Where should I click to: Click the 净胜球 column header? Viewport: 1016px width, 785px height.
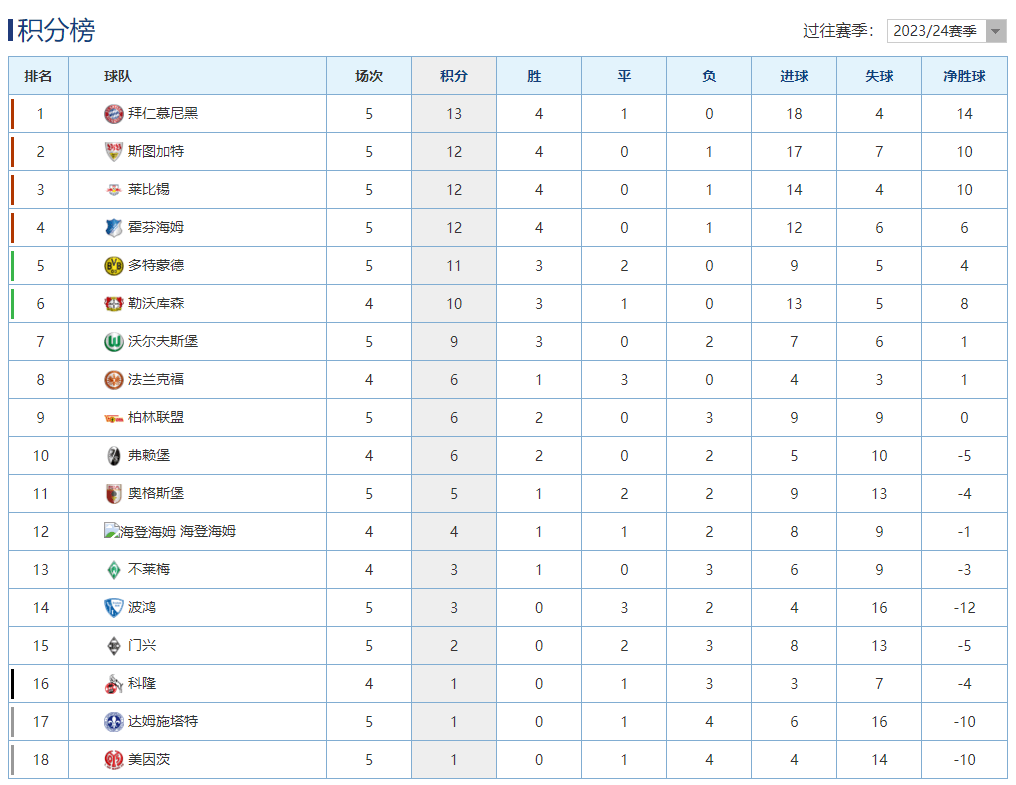(964, 76)
